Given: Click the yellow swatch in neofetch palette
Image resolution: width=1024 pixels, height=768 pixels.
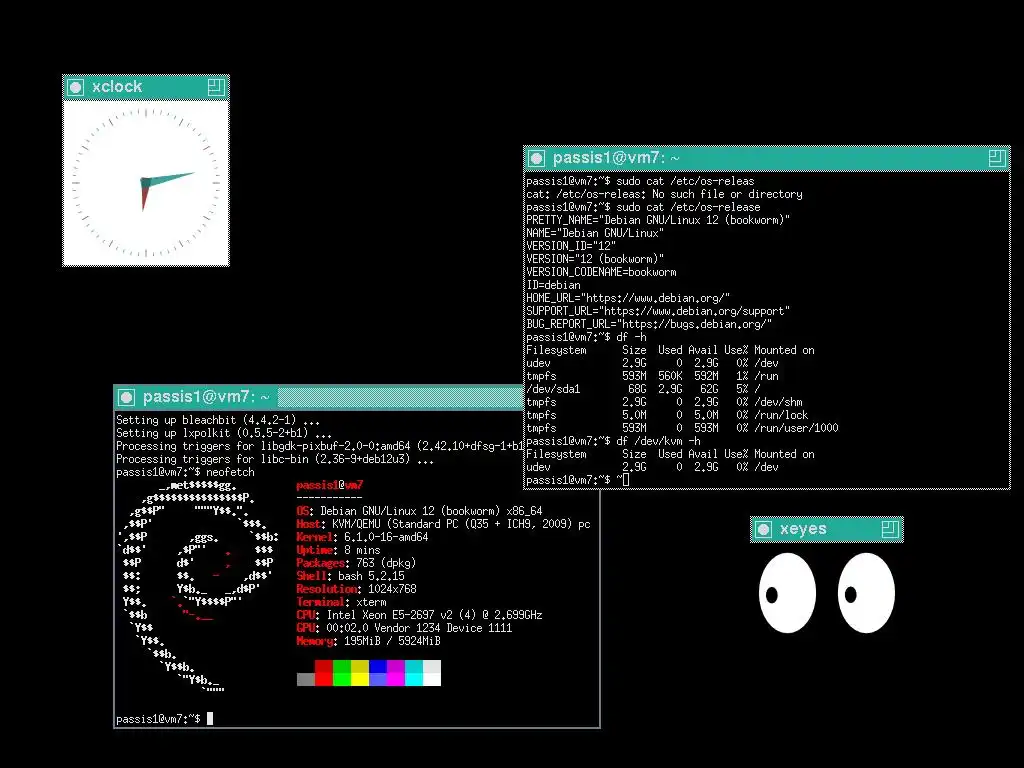Looking at the screenshot, I should pyautogui.click(x=360, y=673).
